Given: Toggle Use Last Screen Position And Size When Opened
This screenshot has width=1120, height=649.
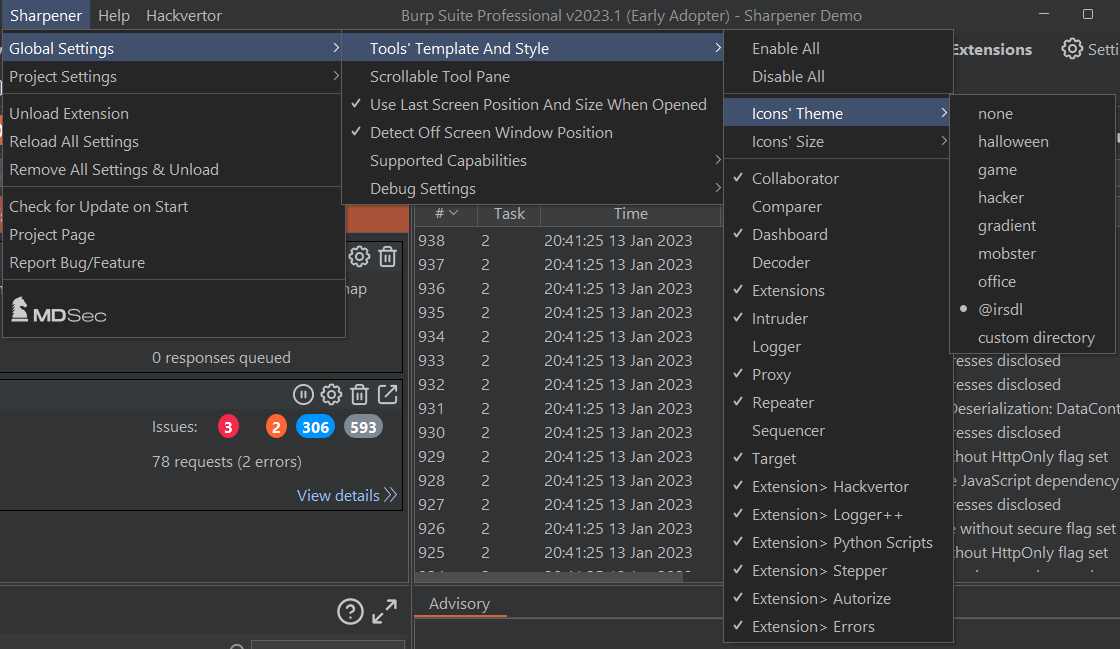Looking at the screenshot, I should [x=532, y=104].
